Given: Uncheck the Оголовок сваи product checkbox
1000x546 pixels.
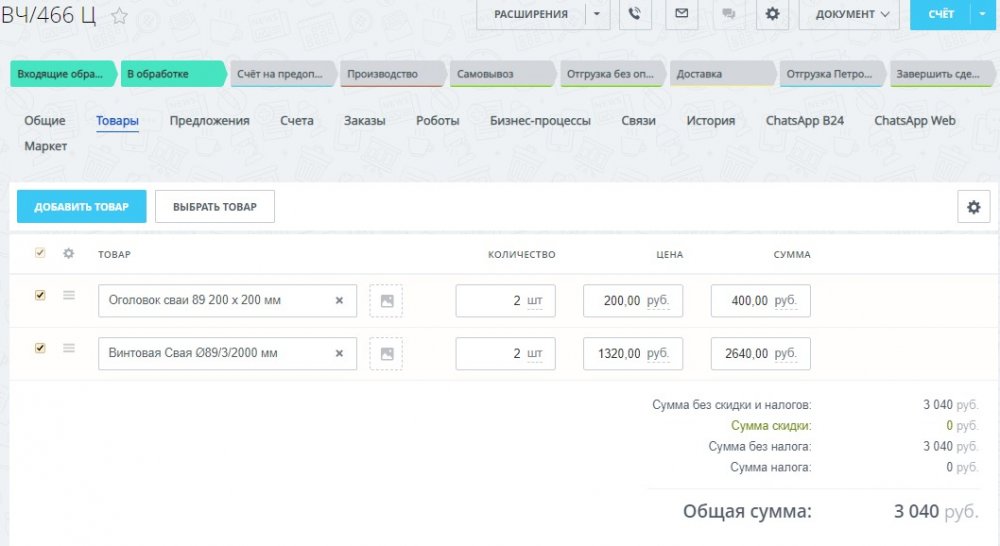Looking at the screenshot, I should point(40,295).
